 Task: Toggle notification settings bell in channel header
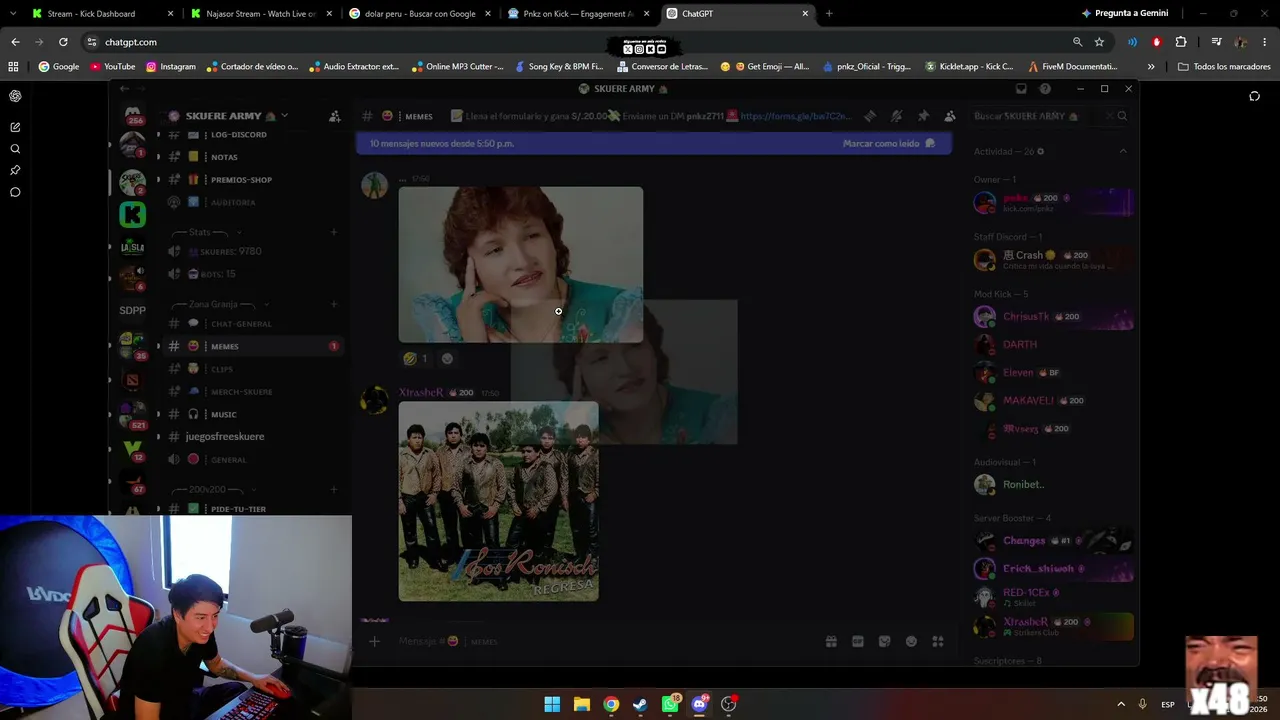point(897,116)
